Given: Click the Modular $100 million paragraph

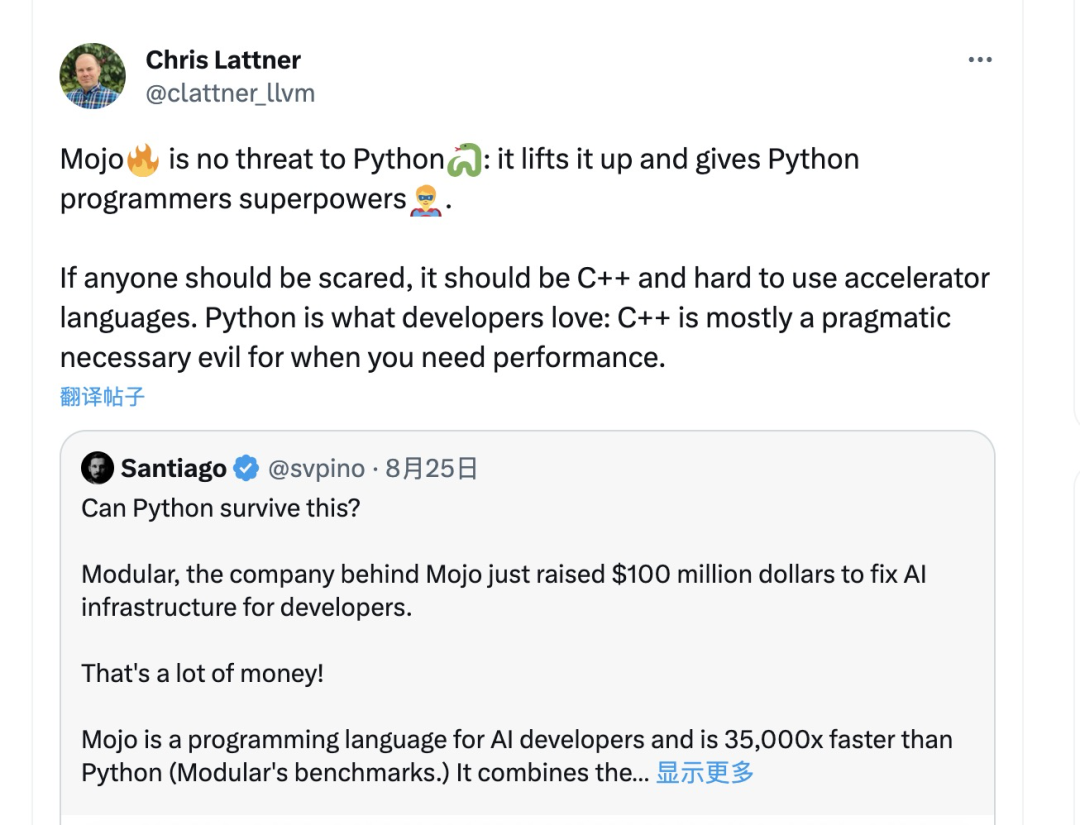Looking at the screenshot, I should 503,591.
